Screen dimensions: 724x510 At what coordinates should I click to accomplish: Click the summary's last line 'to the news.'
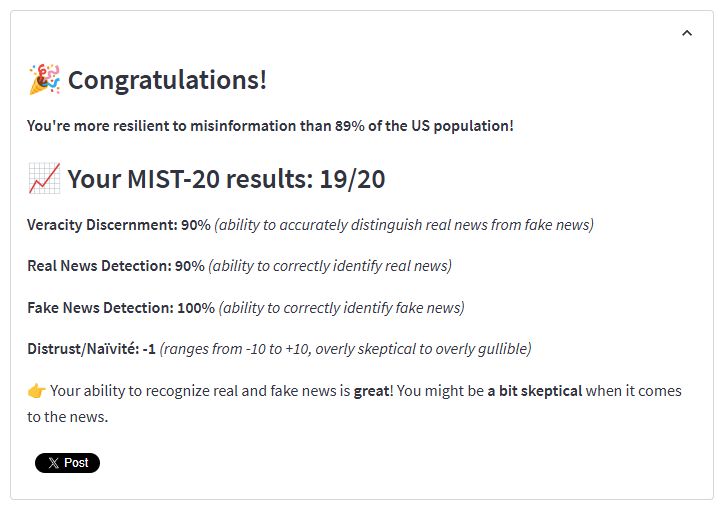click(67, 417)
